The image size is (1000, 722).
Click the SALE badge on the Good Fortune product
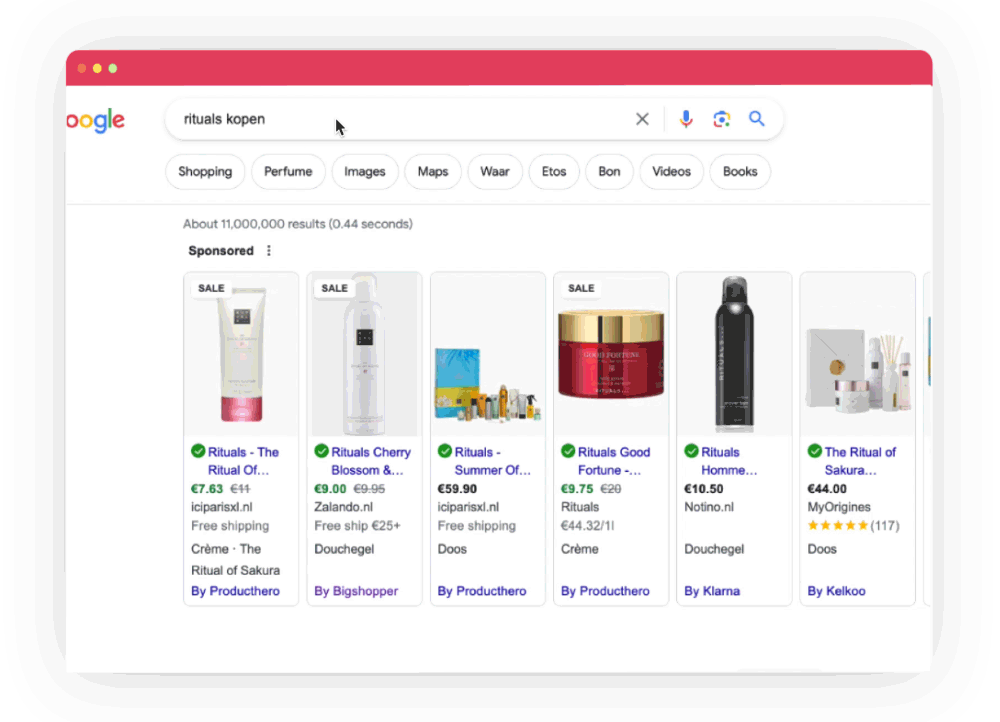coord(581,288)
